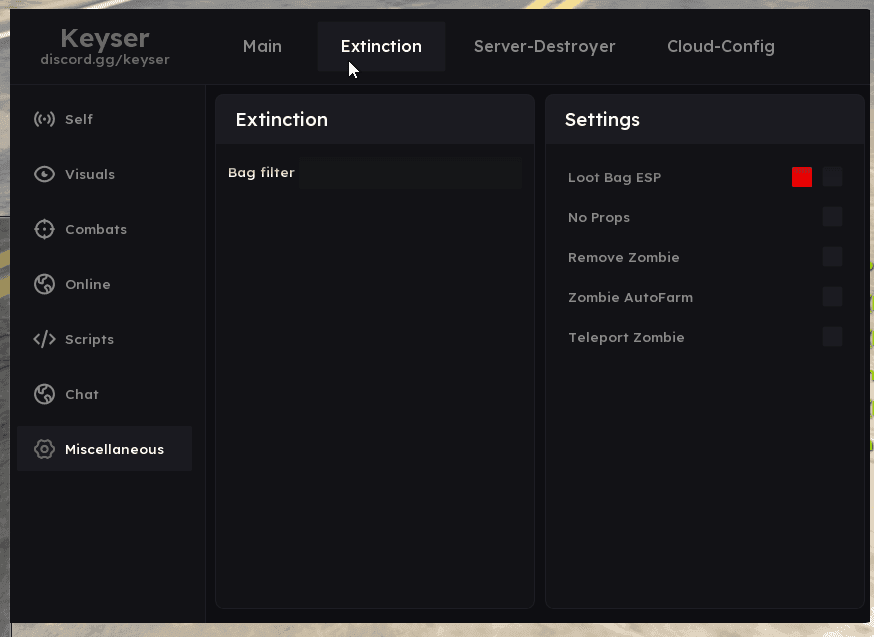Viewport: 874px width, 637px height.
Task: Click the discord.gg/keyser link
Action: [x=105, y=60]
